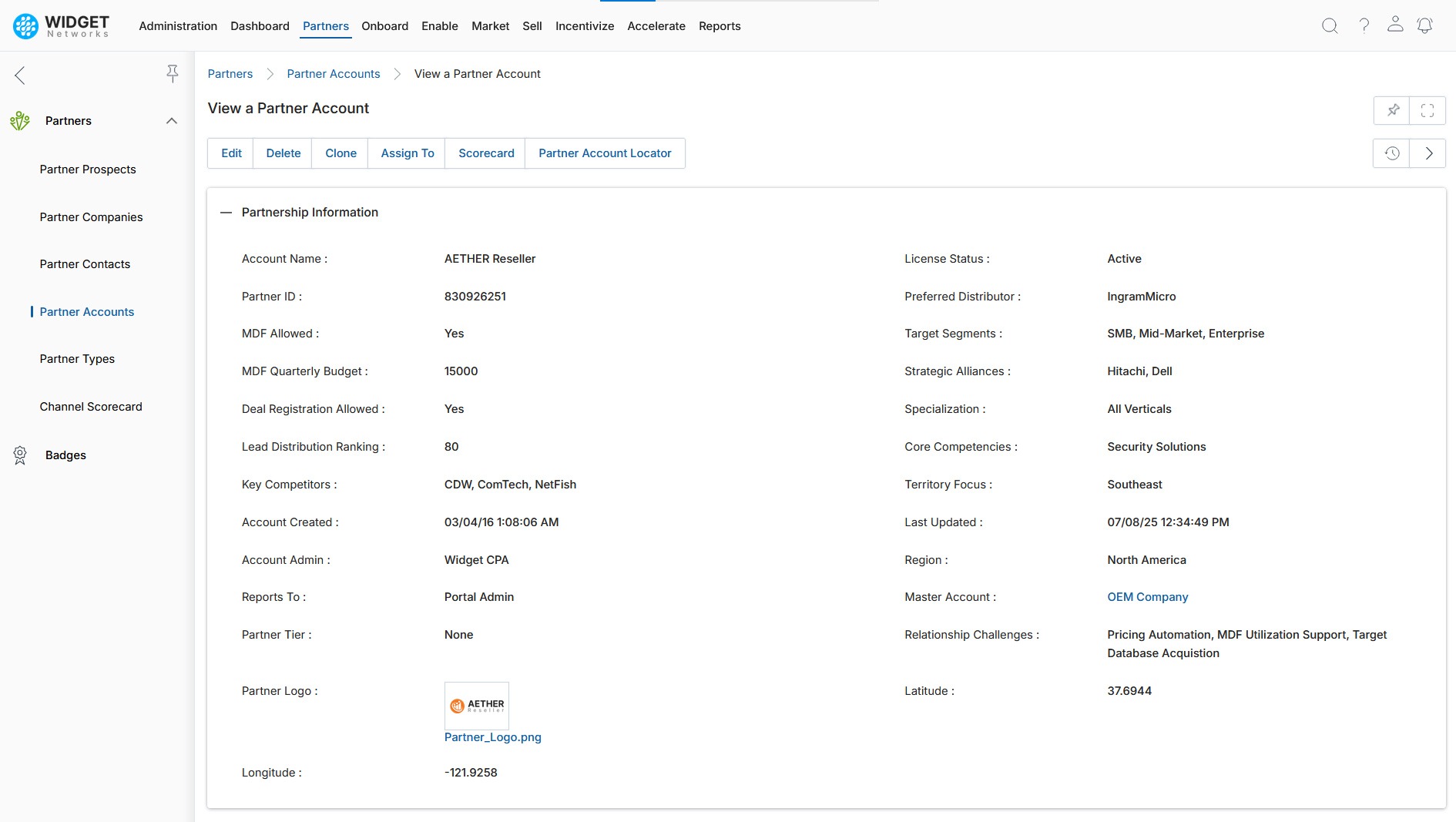This screenshot has width=1456, height=822.
Task: Click the Latitude value 37.6944
Action: 1129,691
